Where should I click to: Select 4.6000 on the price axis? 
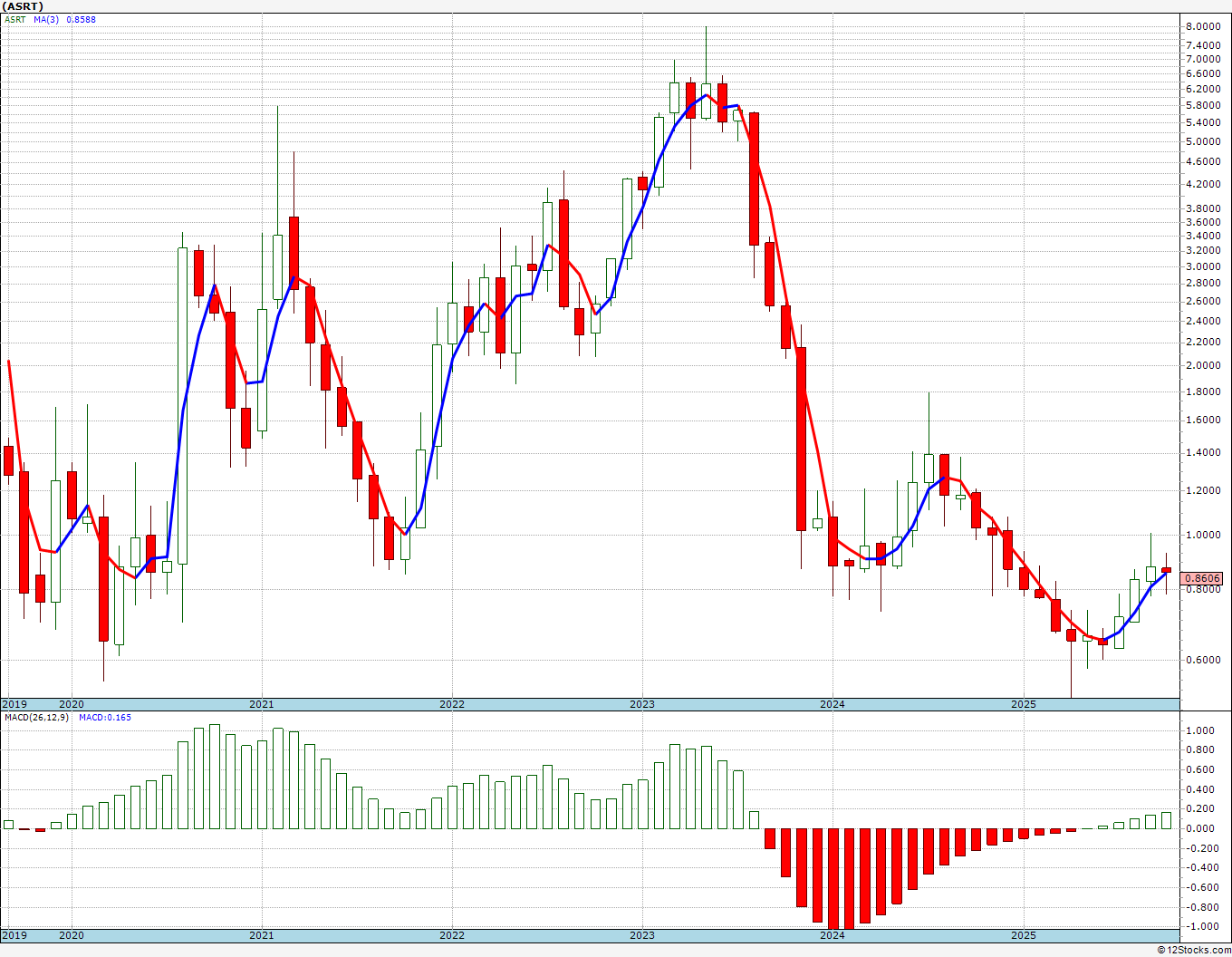click(x=1202, y=161)
